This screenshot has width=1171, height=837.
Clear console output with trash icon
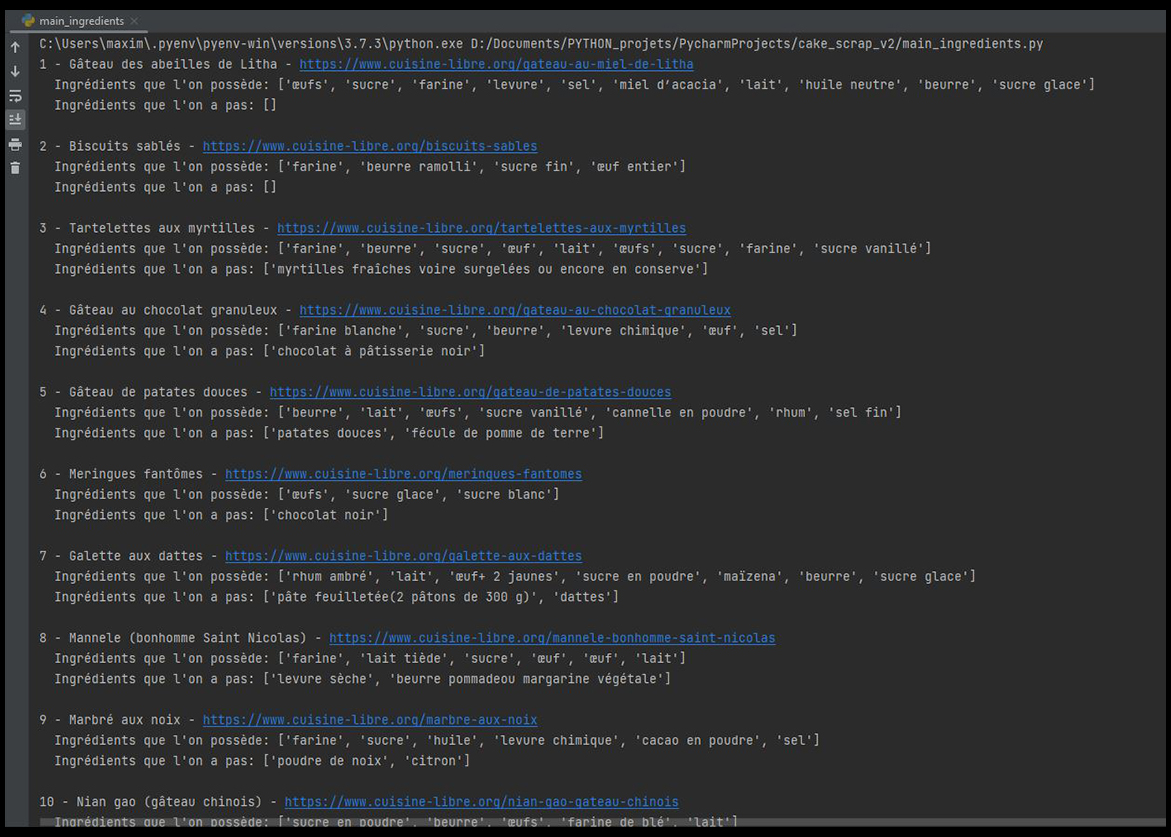[15, 168]
